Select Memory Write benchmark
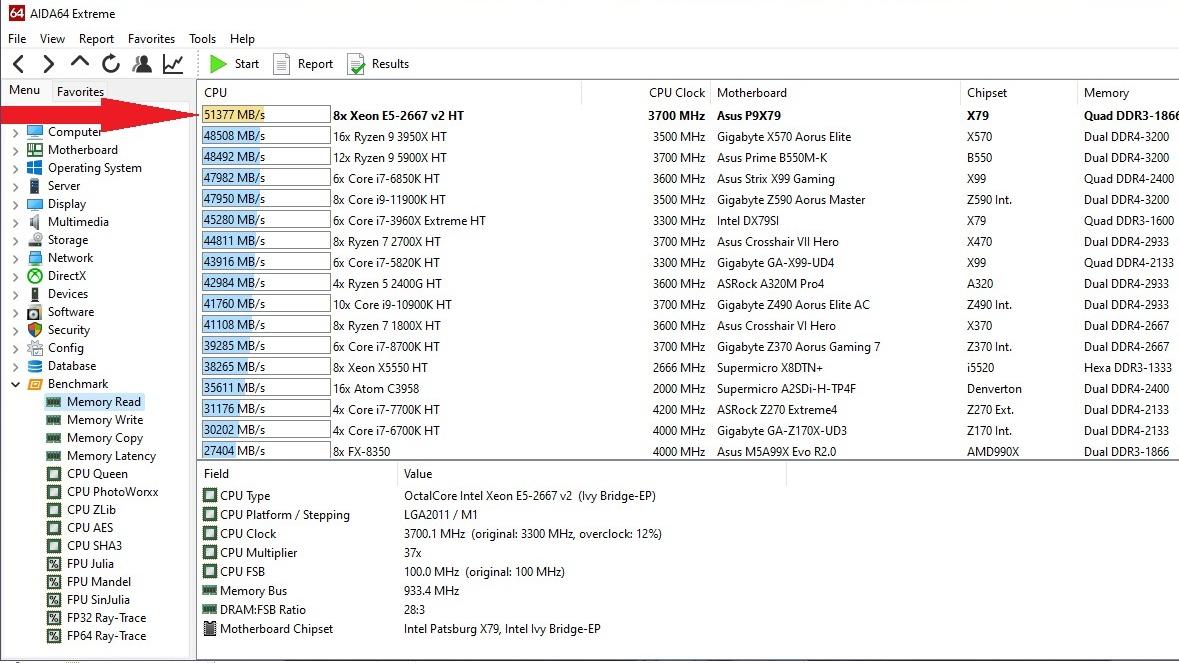The width and height of the screenshot is (1179, 663). click(x=105, y=419)
